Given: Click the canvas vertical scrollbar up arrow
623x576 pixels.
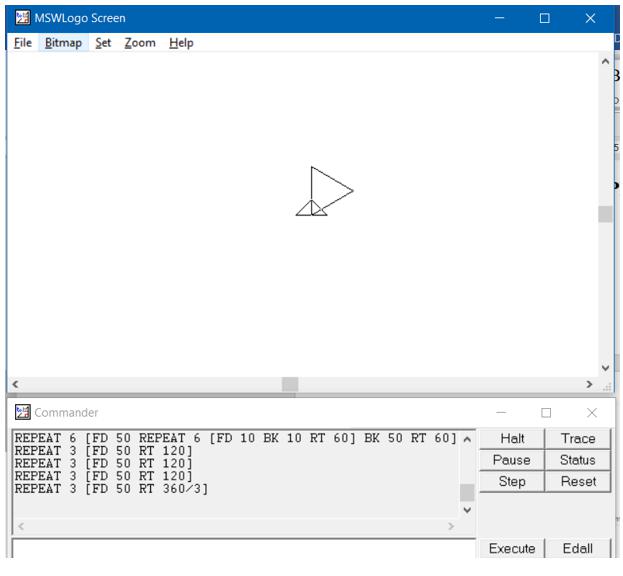Looking at the screenshot, I should (605, 63).
